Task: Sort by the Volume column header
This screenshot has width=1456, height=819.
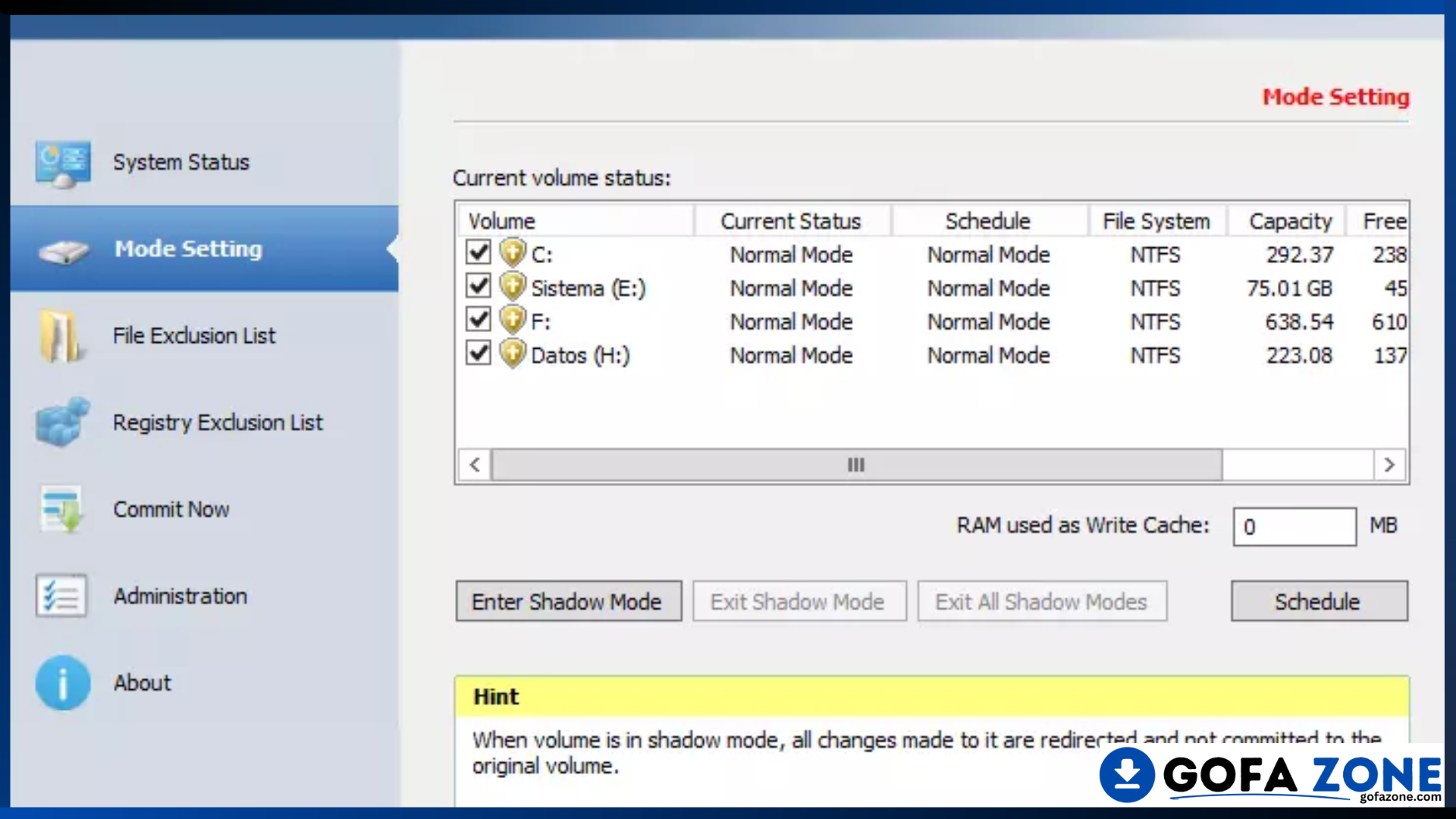Action: [576, 221]
